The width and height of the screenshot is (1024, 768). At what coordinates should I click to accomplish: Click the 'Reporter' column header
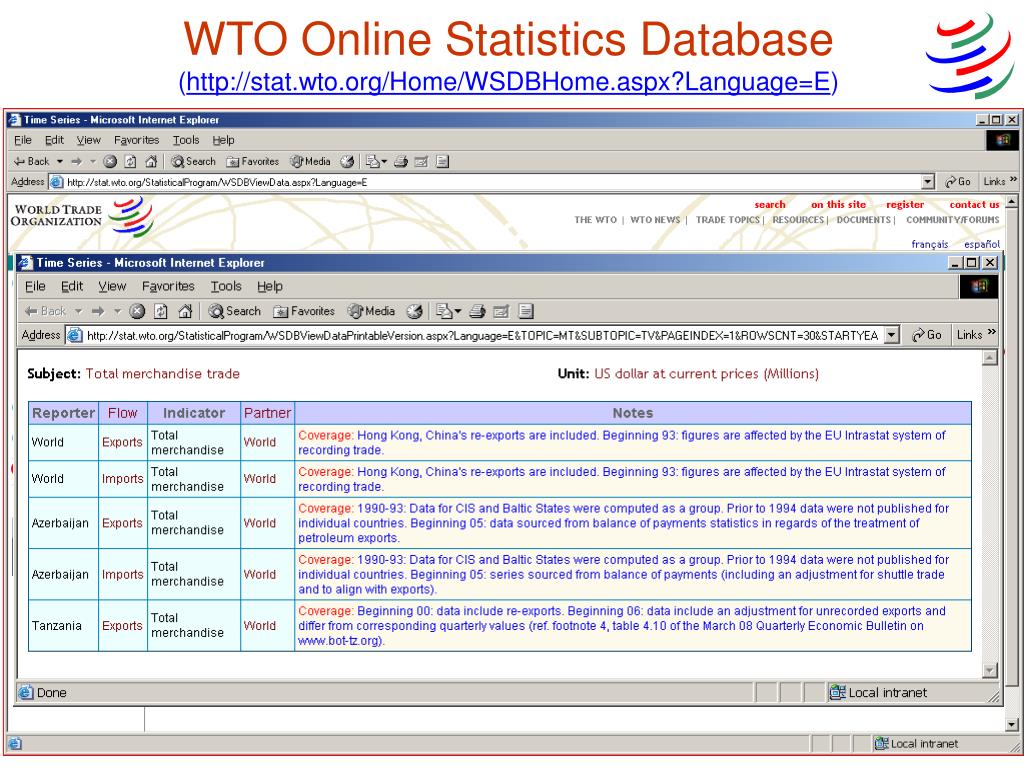(x=63, y=413)
